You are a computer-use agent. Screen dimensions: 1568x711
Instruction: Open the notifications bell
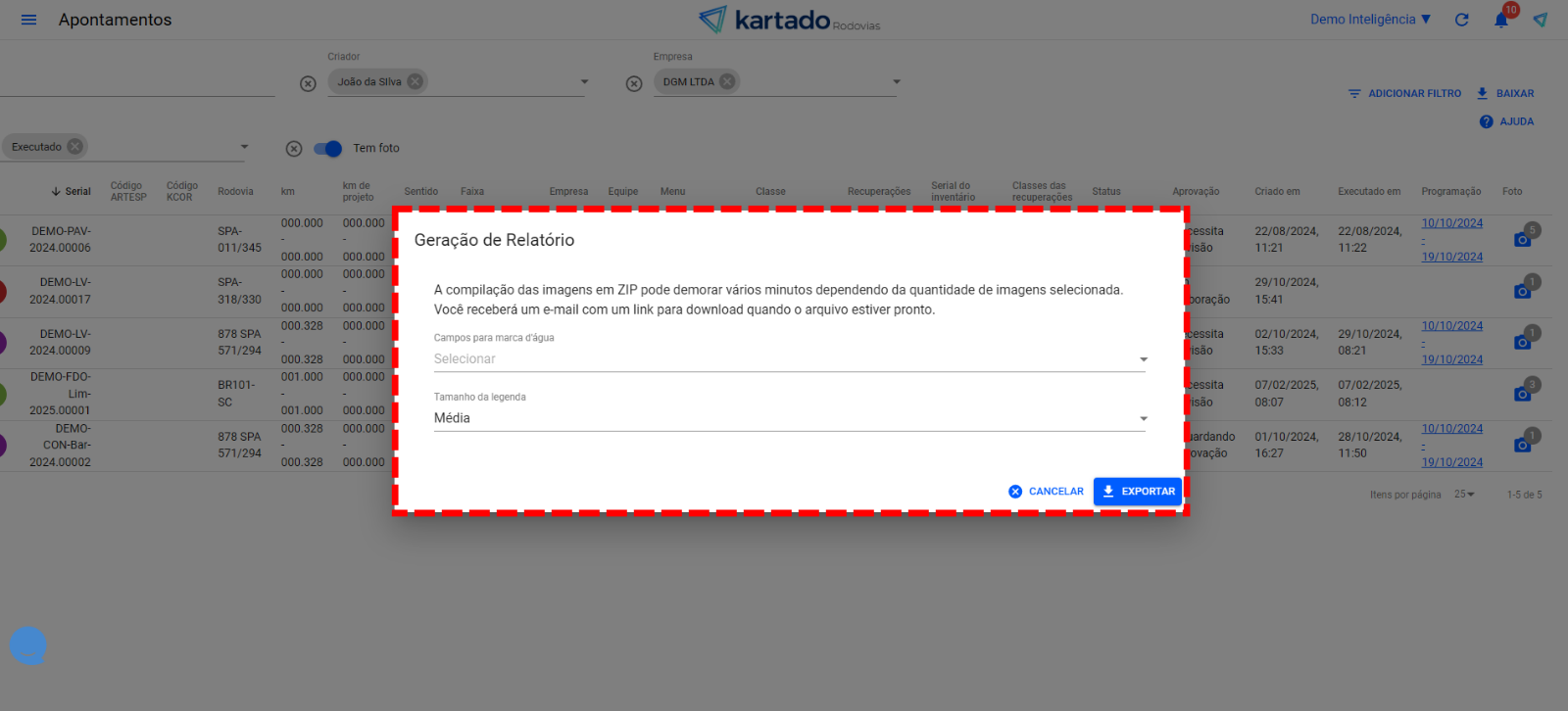pyautogui.click(x=1500, y=20)
